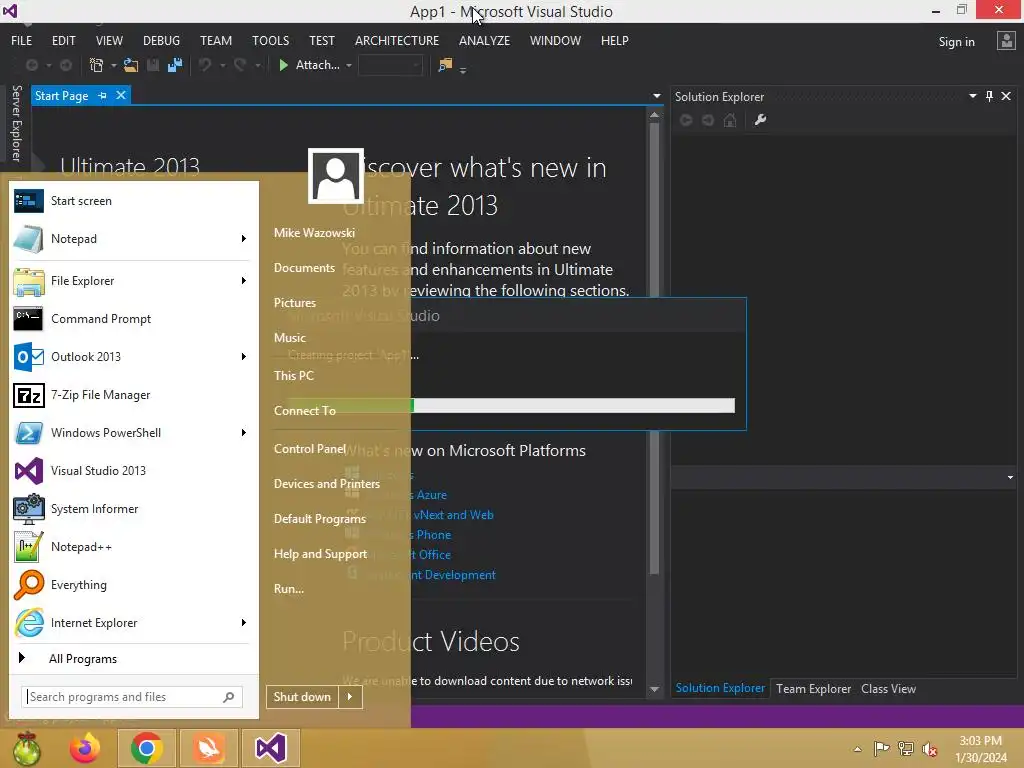
Task: Switch to the Team Explorer tab
Action: [x=813, y=689]
